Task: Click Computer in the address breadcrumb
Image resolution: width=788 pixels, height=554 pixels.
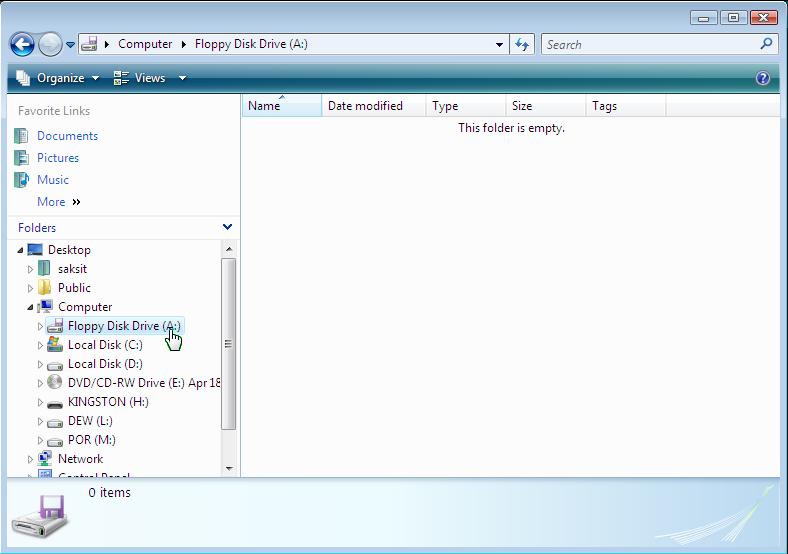Action: [x=145, y=44]
